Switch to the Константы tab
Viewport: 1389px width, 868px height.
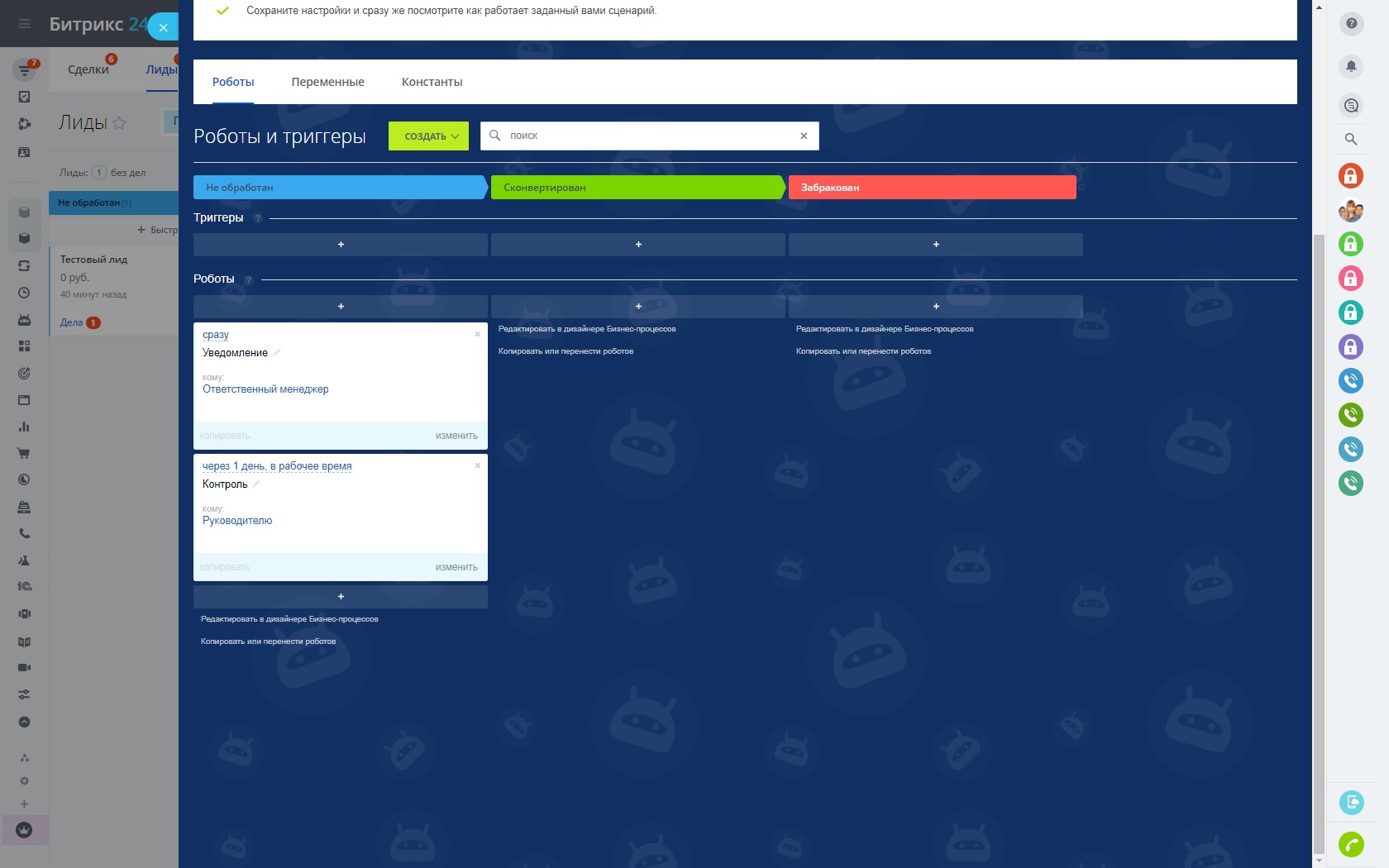(432, 82)
